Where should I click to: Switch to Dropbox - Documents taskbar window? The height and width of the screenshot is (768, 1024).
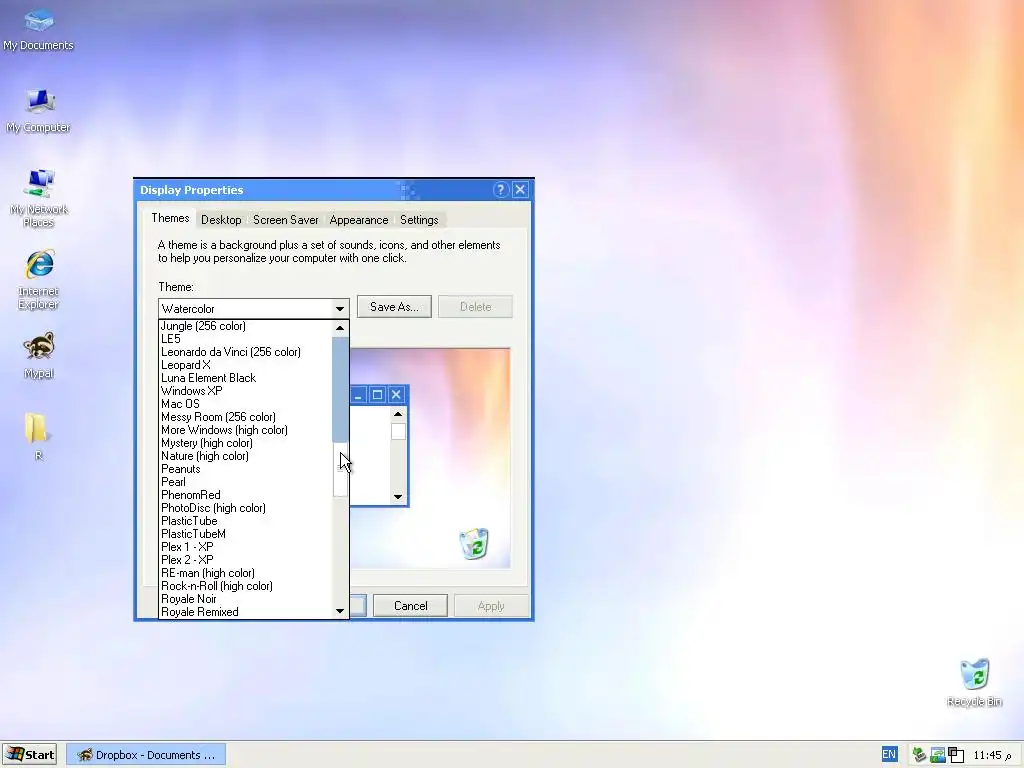click(x=146, y=755)
